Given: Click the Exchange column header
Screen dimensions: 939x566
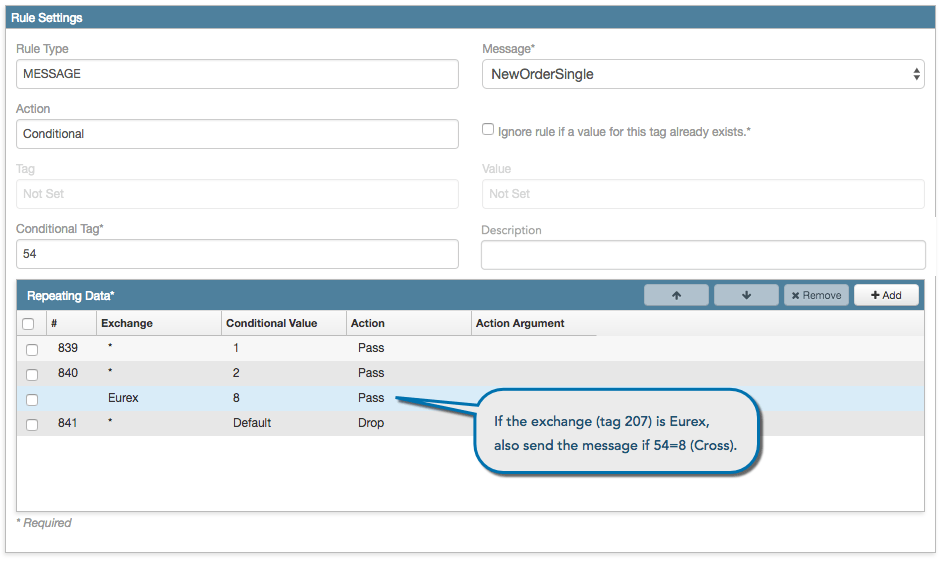Looking at the screenshot, I should (127, 323).
